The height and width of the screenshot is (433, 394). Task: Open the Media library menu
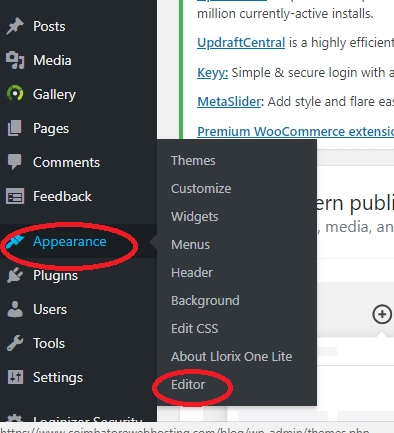point(52,60)
